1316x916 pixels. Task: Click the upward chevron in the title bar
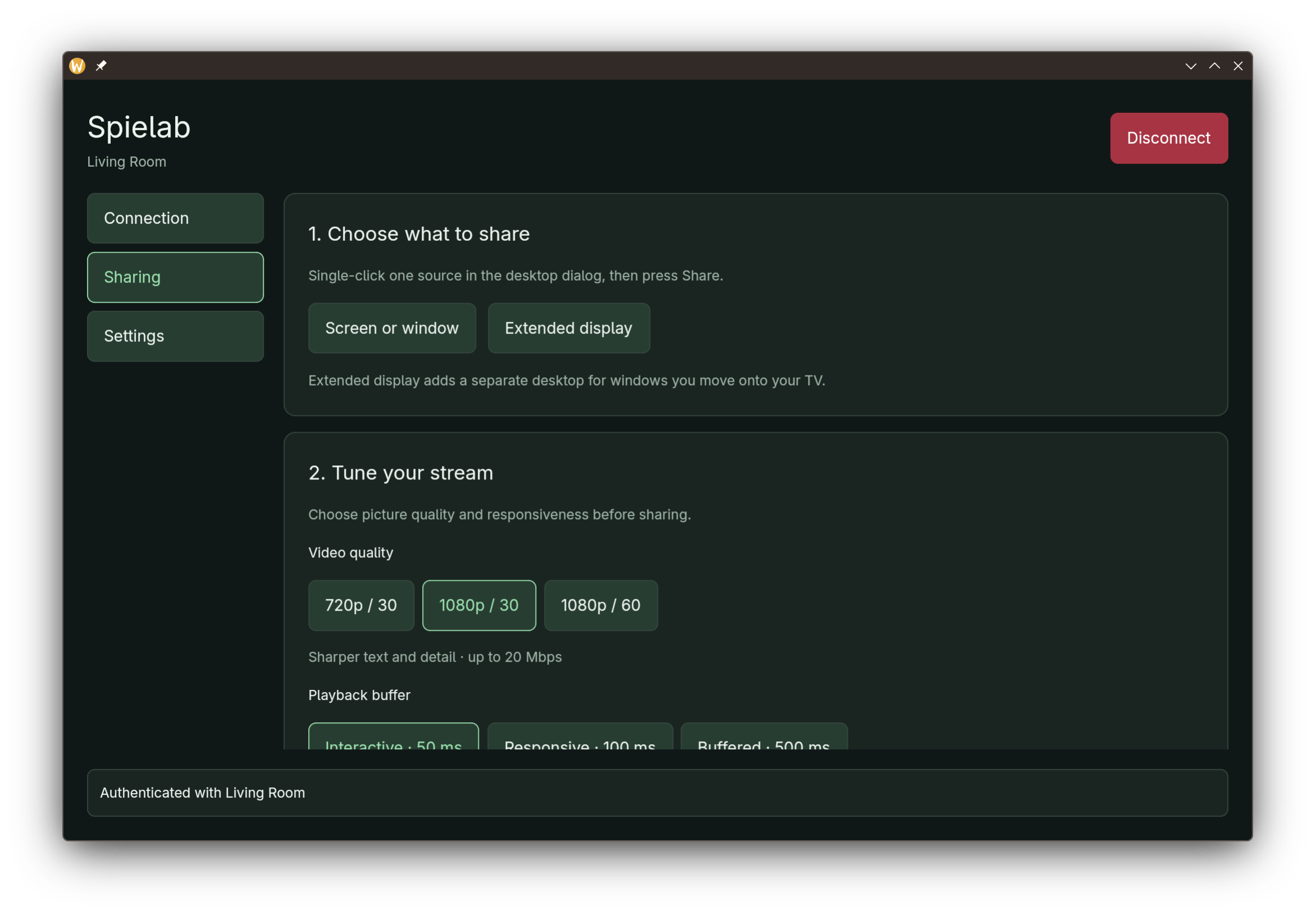[1214, 66]
